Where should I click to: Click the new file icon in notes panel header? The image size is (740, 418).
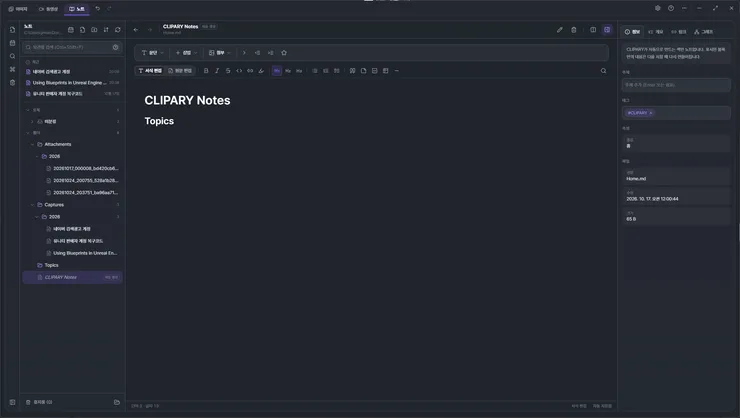[82, 30]
